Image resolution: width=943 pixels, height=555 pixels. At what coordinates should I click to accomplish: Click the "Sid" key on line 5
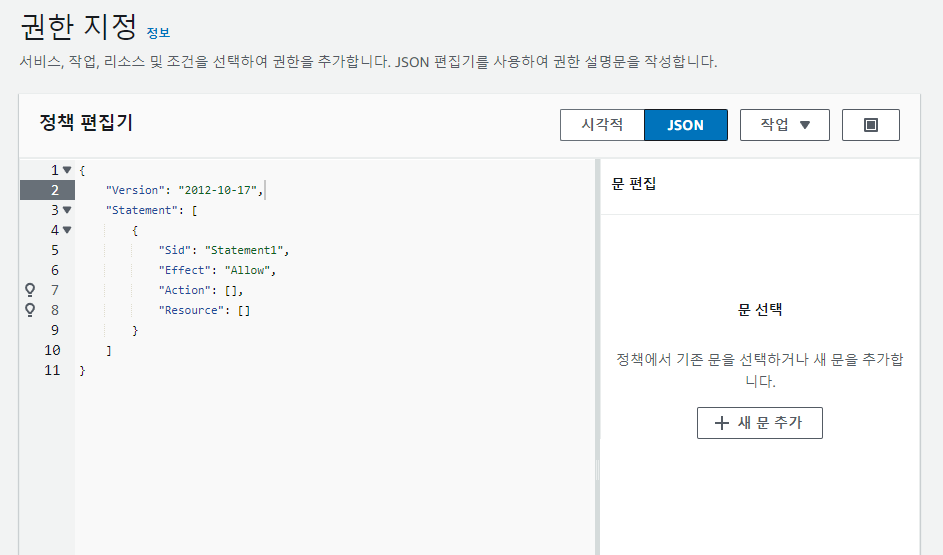pos(175,250)
